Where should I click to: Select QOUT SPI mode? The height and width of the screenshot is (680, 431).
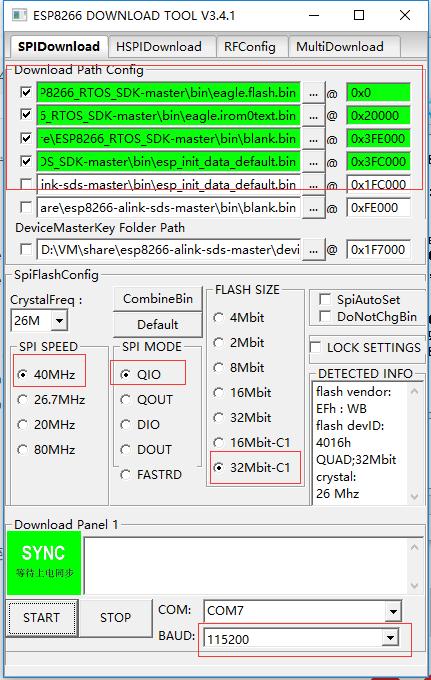click(147, 399)
